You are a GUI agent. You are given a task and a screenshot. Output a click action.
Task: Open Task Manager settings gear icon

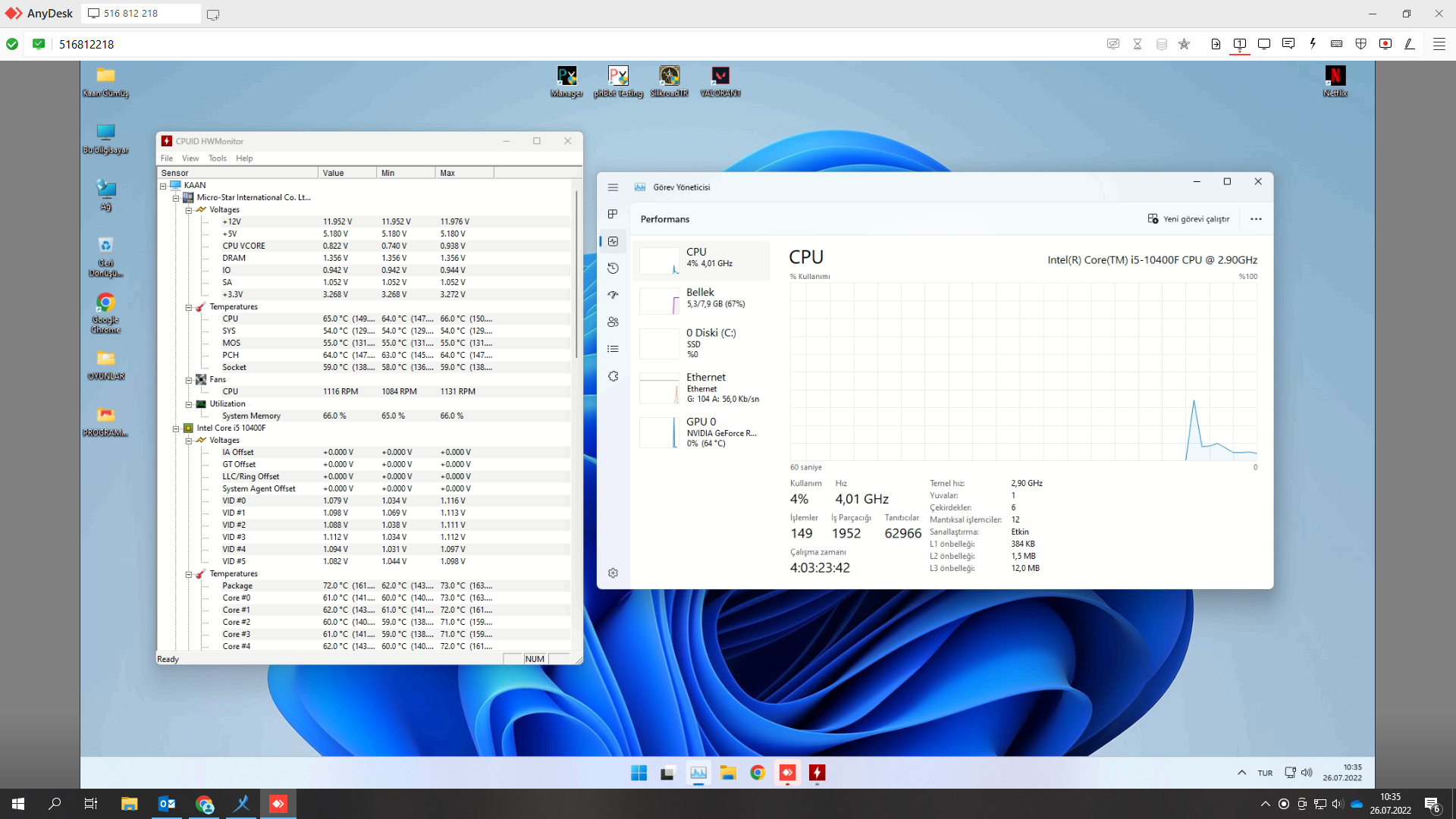coord(613,573)
